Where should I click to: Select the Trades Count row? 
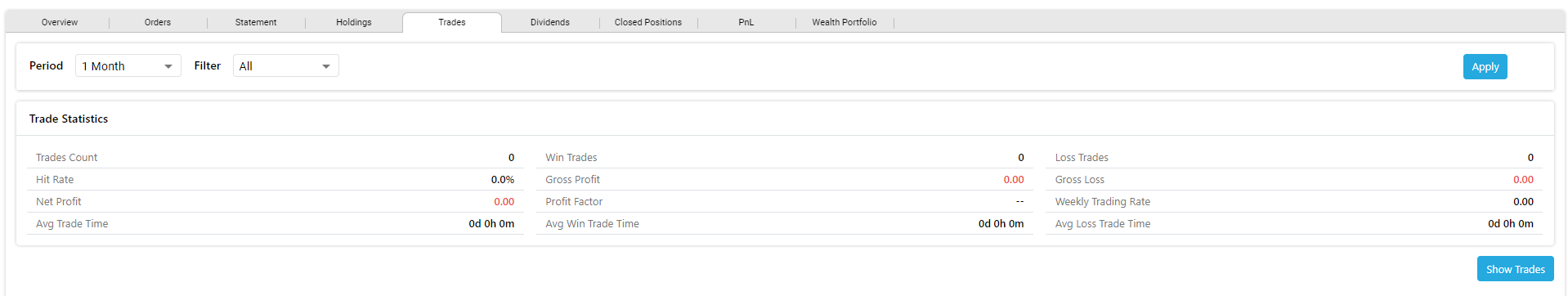click(x=276, y=157)
